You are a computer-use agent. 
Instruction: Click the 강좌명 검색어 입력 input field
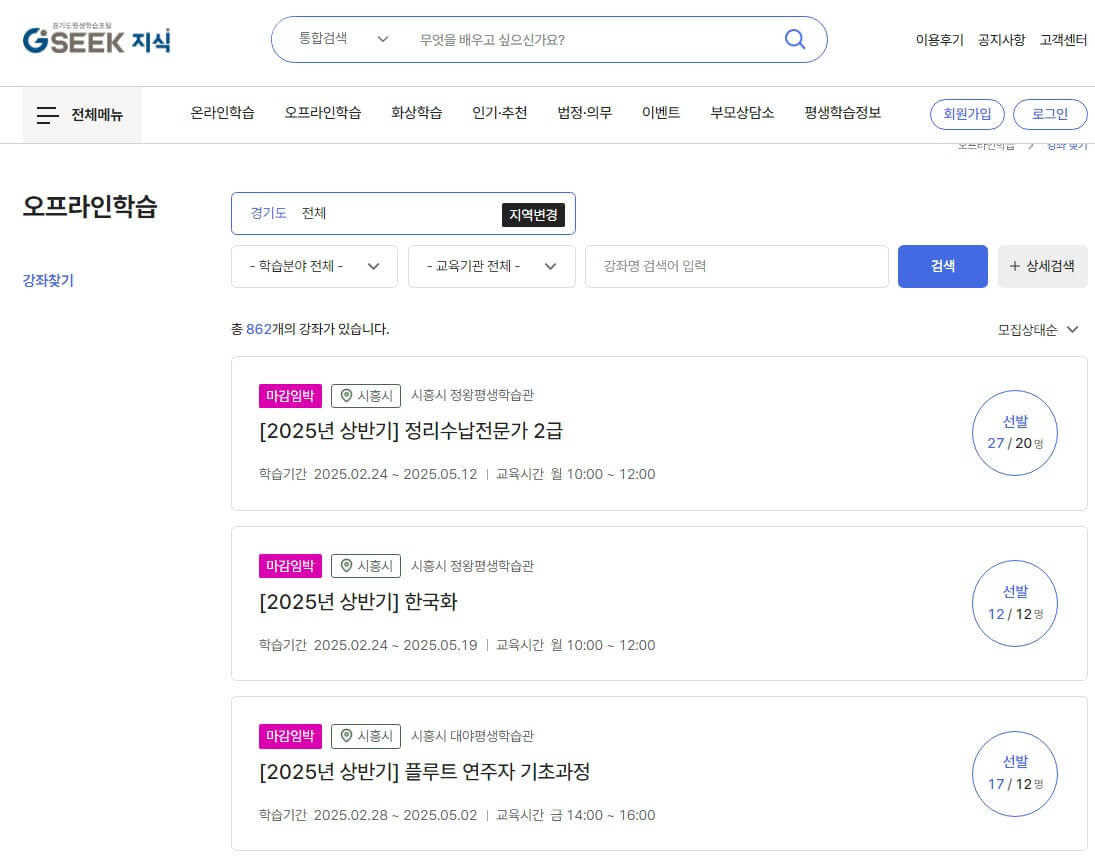(x=736, y=266)
